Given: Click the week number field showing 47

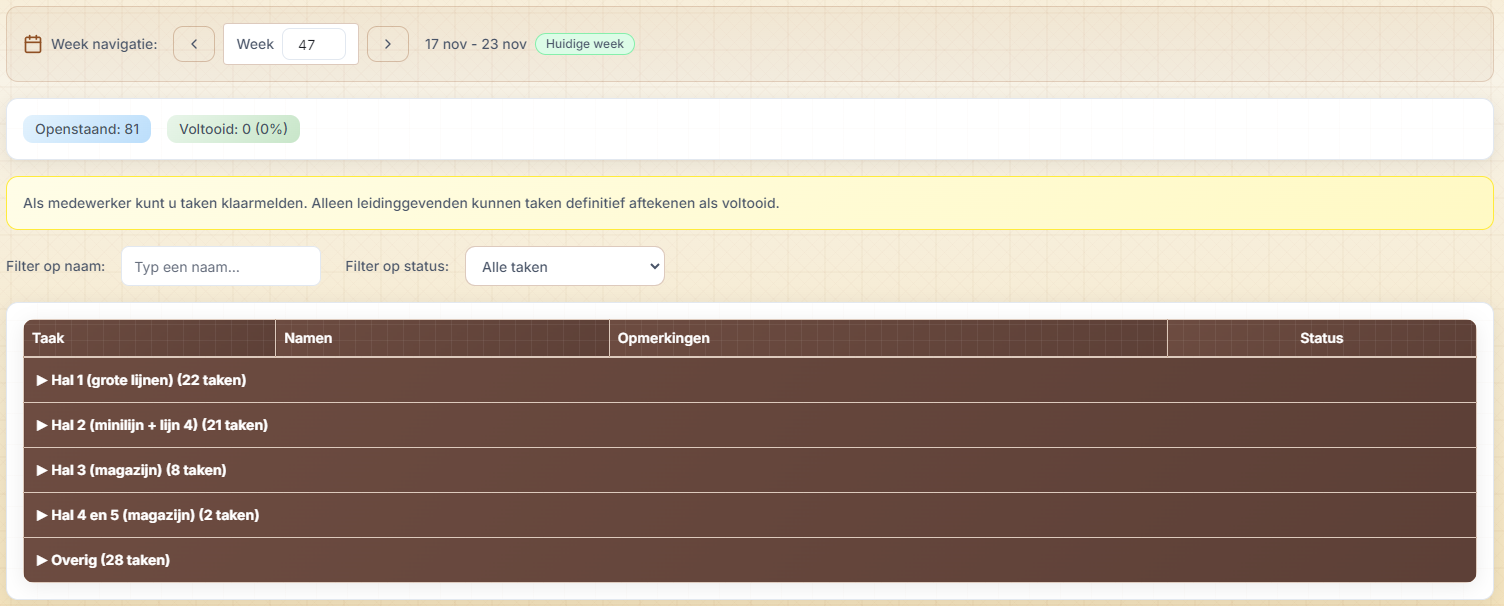Looking at the screenshot, I should click(x=313, y=44).
